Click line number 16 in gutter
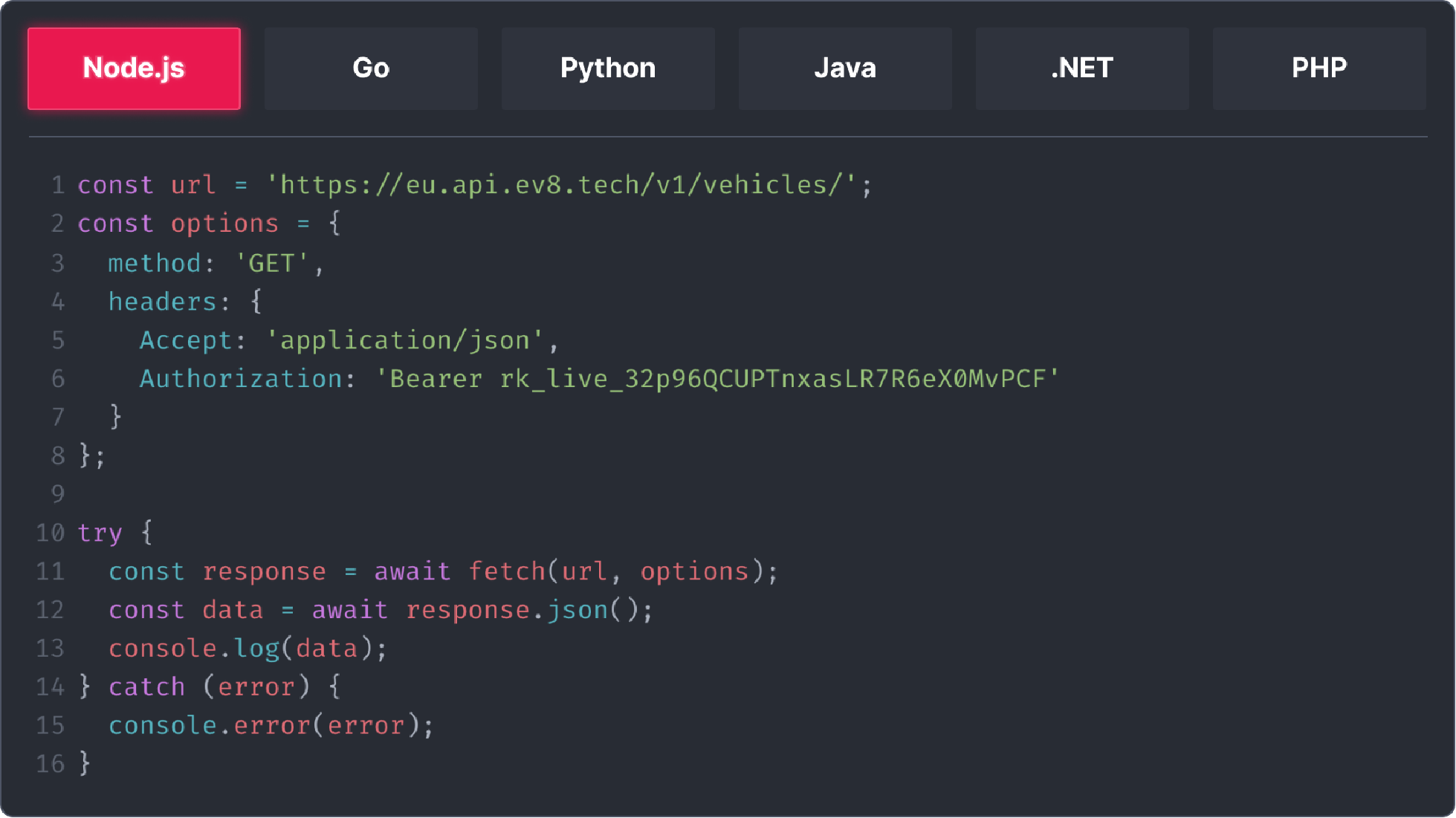The height and width of the screenshot is (818, 1456). 51,764
